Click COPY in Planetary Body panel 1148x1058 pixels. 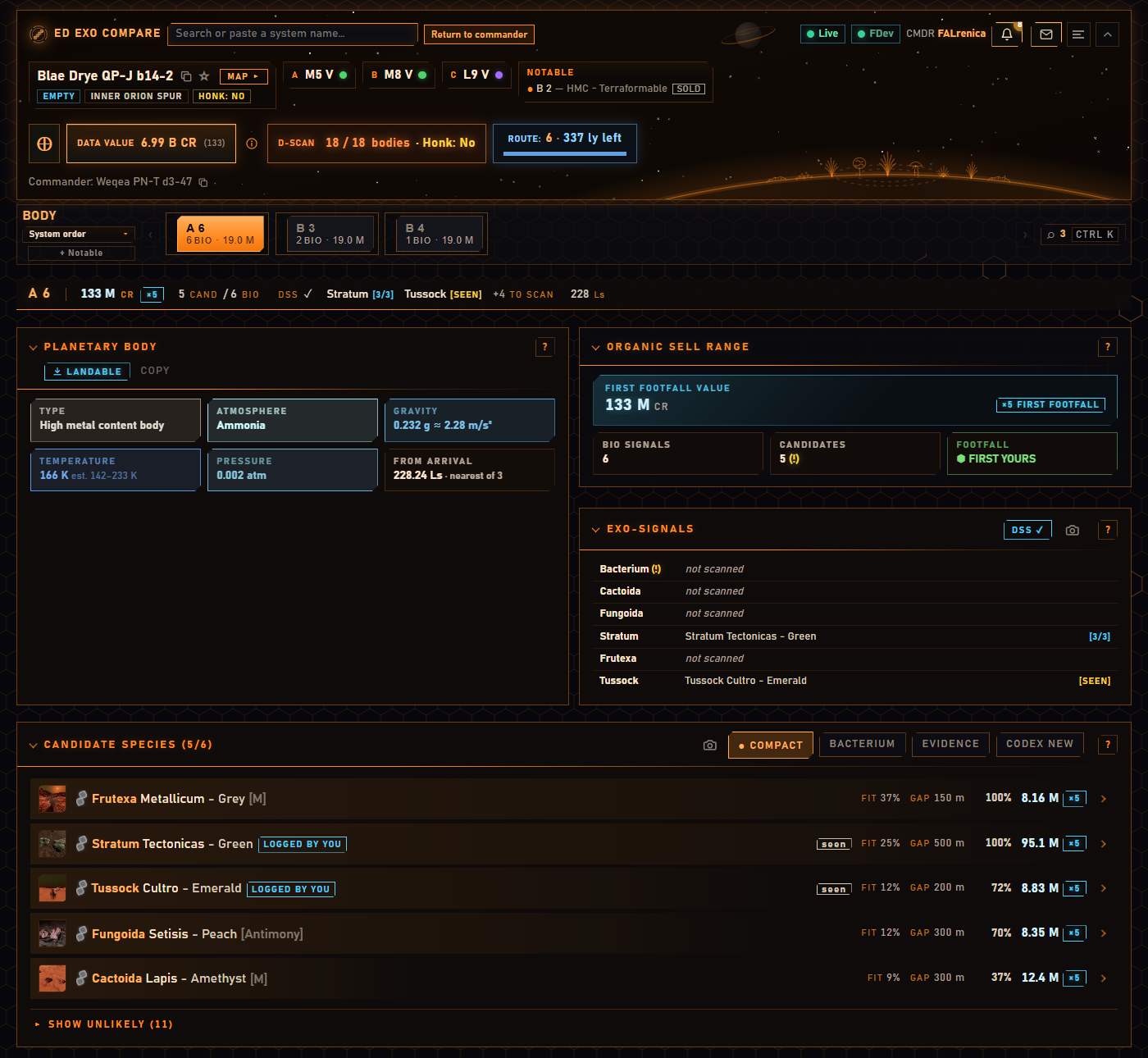click(155, 371)
